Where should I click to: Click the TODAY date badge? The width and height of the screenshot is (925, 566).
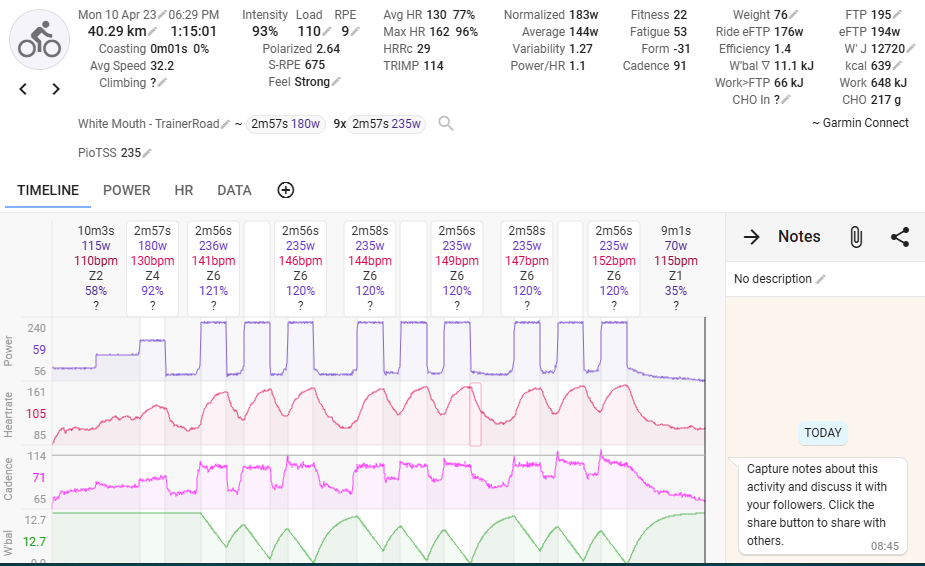pos(822,433)
